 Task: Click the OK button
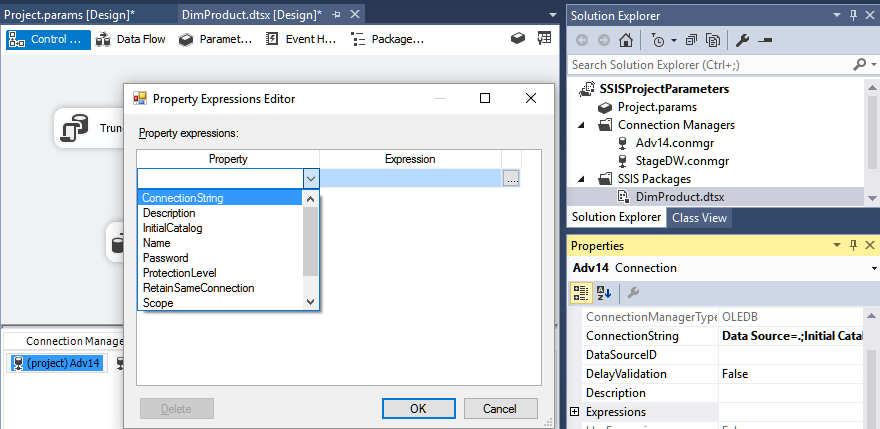pyautogui.click(x=418, y=408)
